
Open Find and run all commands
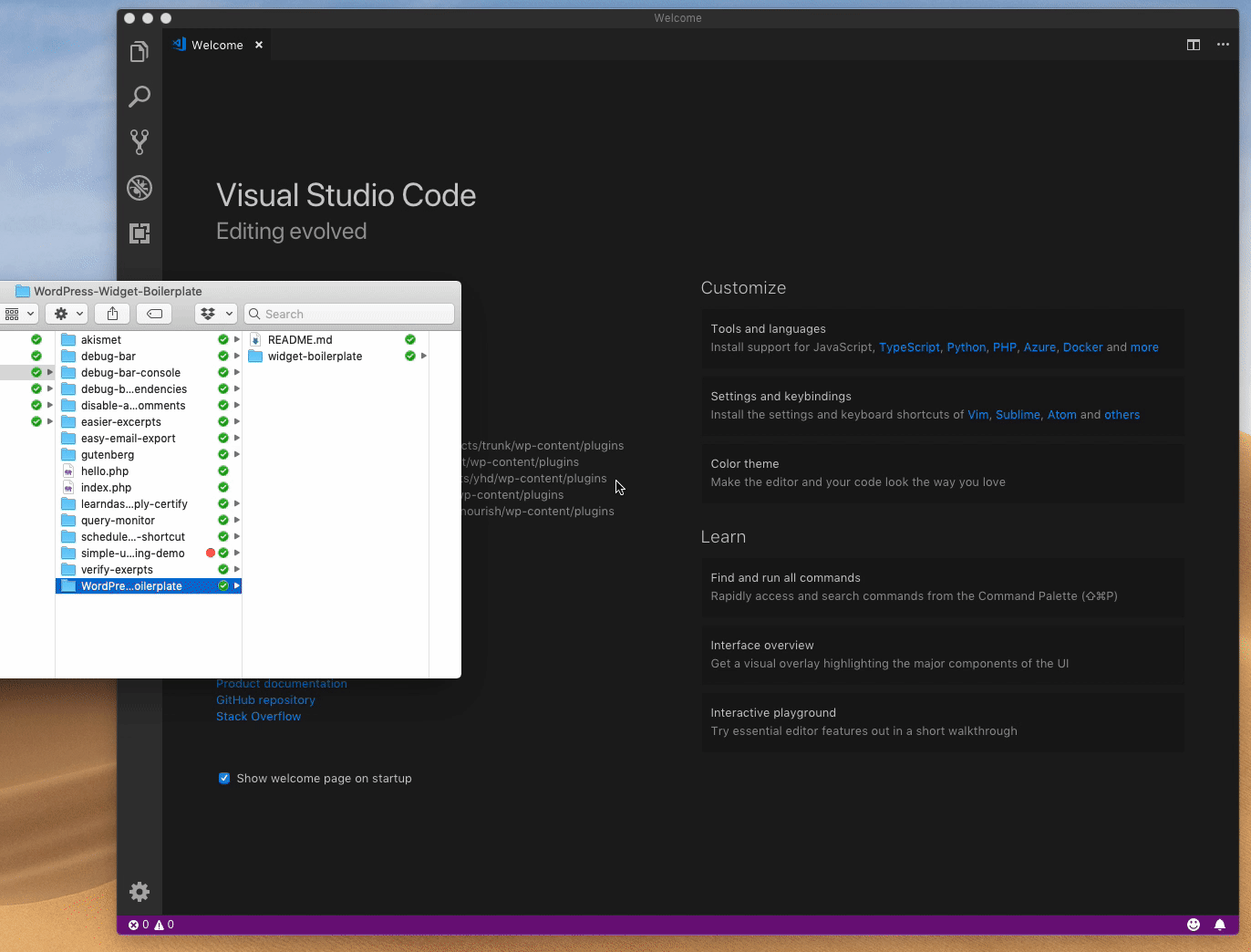pos(943,587)
